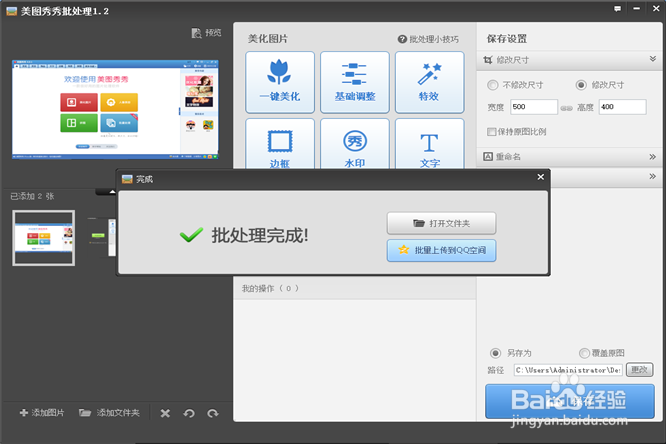Select the first added image thumbnail
Image resolution: width=666 pixels, height=444 pixels.
[44, 238]
